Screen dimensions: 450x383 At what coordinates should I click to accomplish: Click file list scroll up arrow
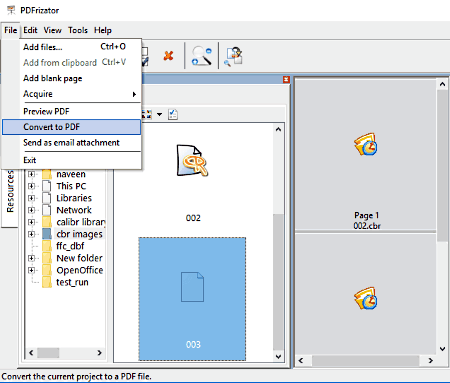point(278,129)
